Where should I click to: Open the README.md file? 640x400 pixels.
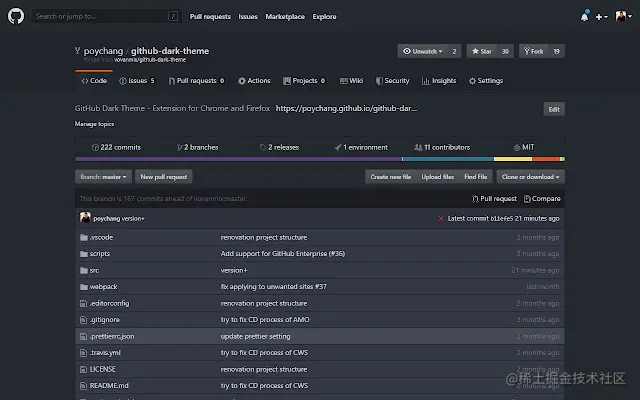pos(109,386)
